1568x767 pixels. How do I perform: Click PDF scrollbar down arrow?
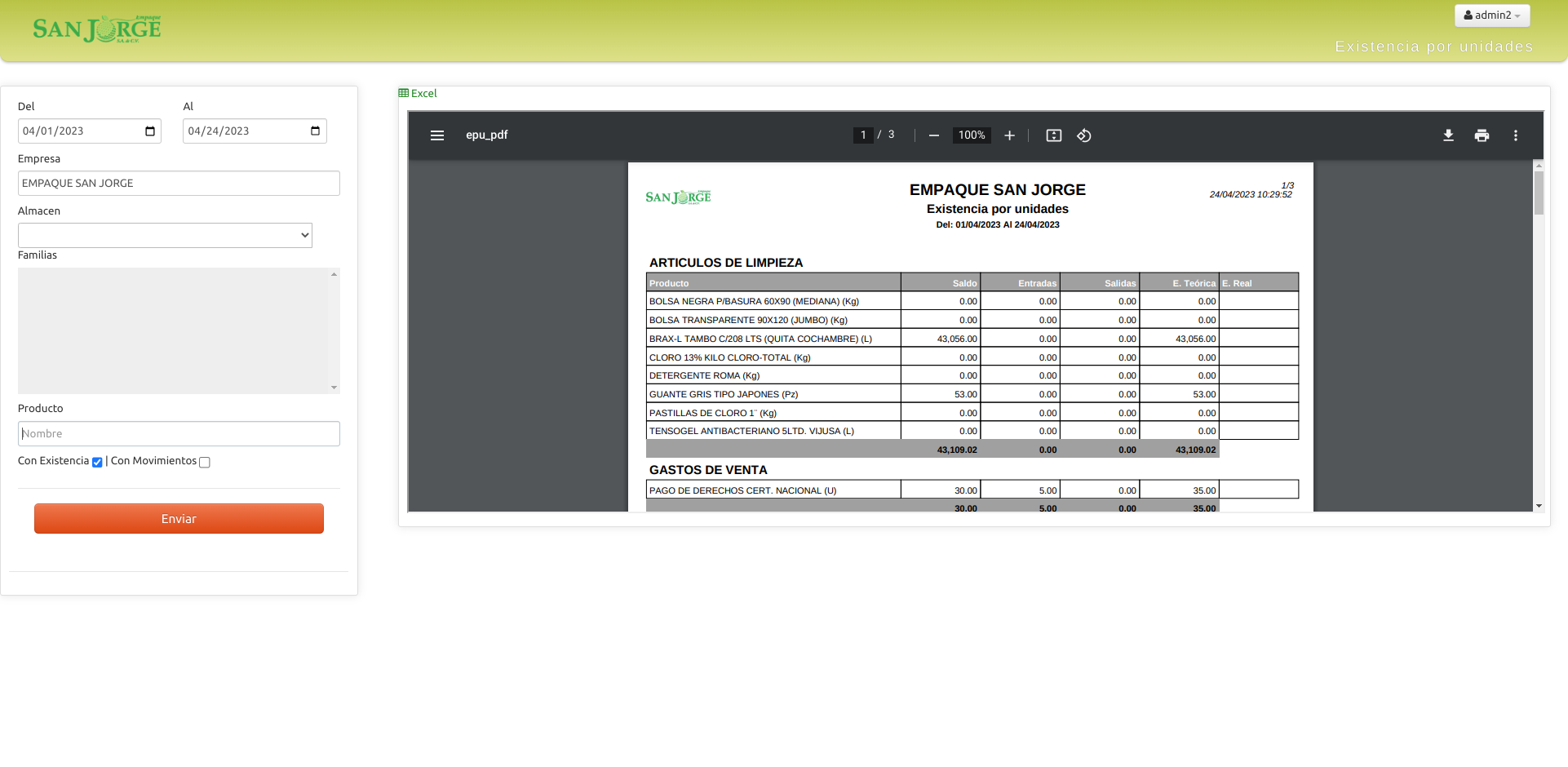click(1539, 506)
